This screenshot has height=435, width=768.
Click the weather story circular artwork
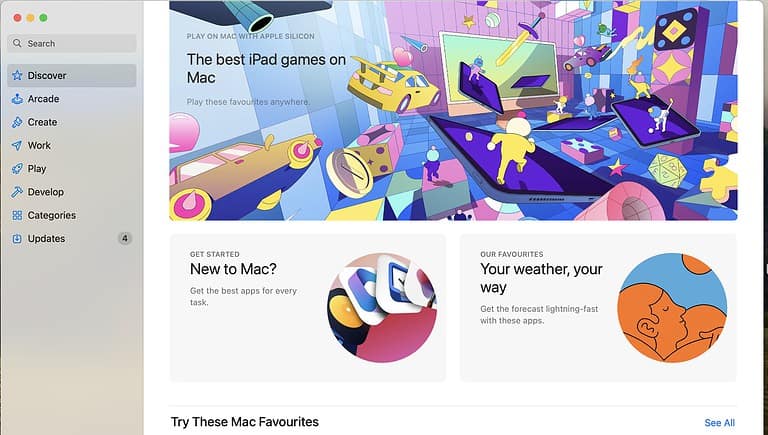[672, 308]
